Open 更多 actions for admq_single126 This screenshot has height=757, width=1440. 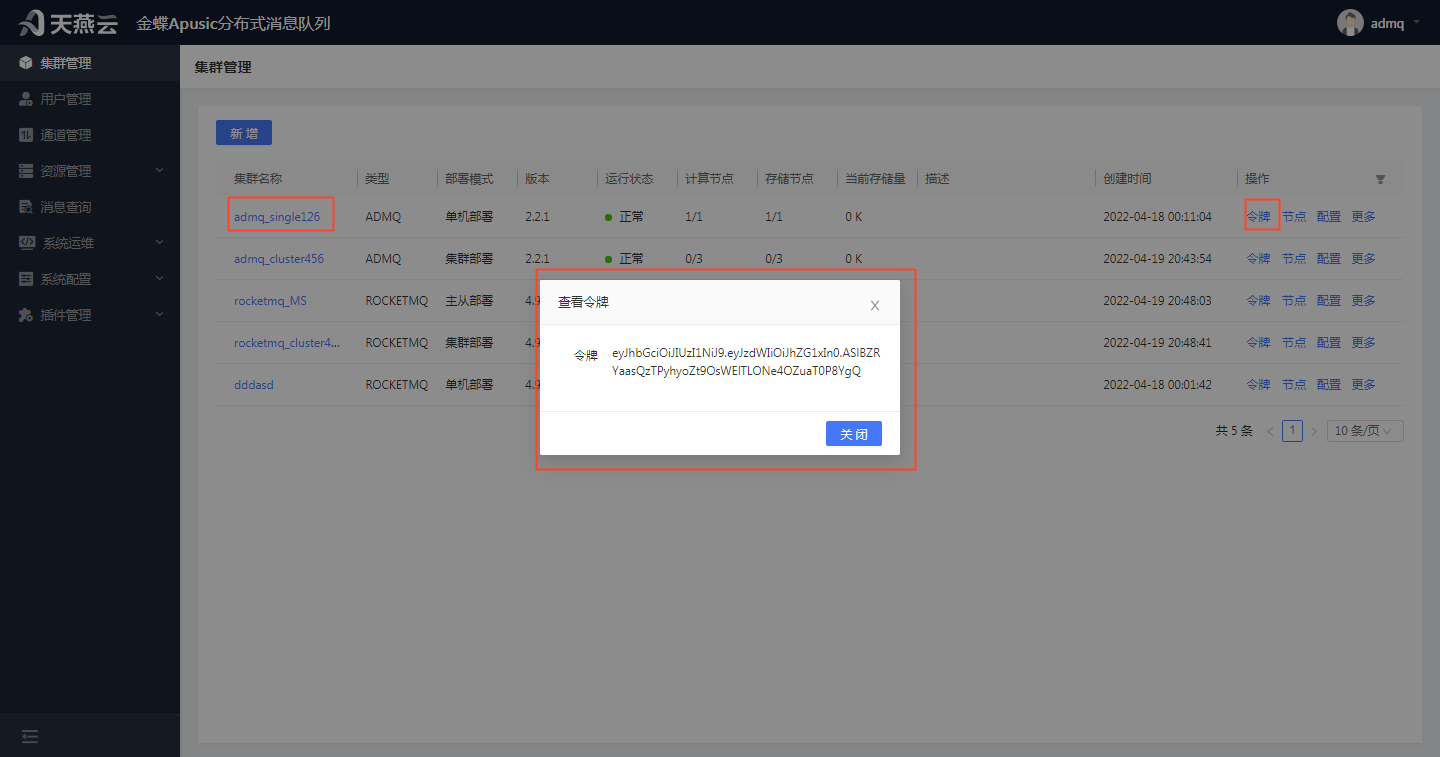pyautogui.click(x=1364, y=216)
